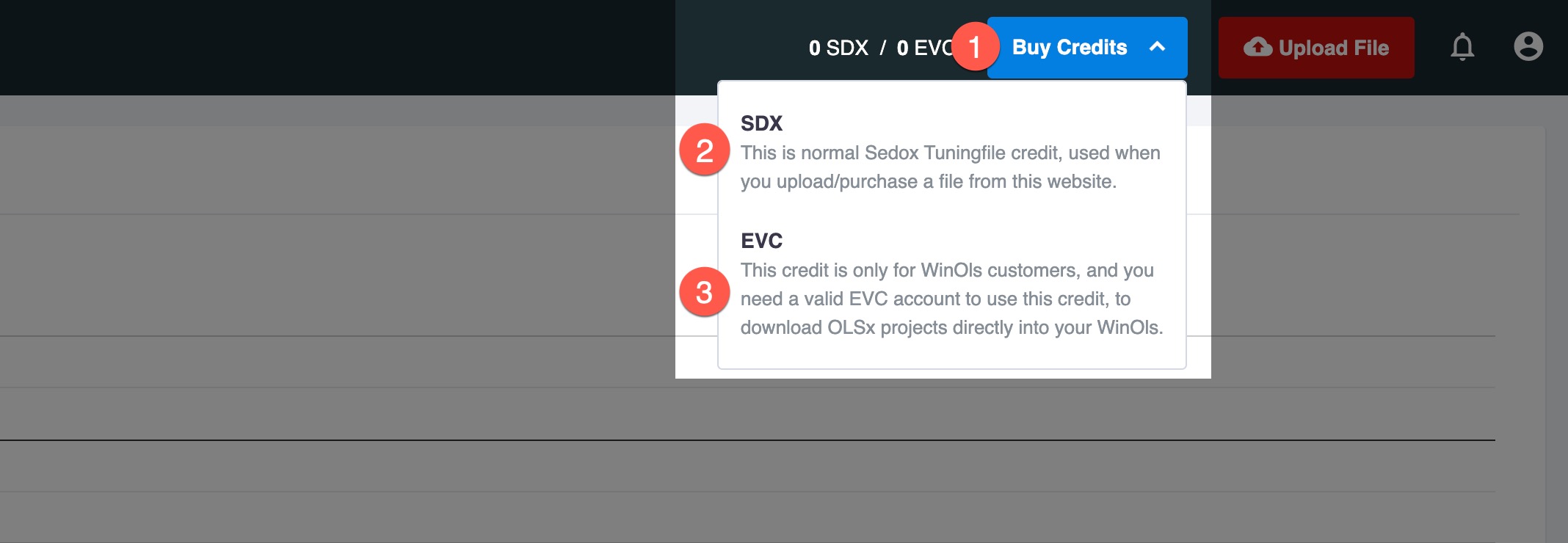Click the red number 3 badge

click(704, 292)
